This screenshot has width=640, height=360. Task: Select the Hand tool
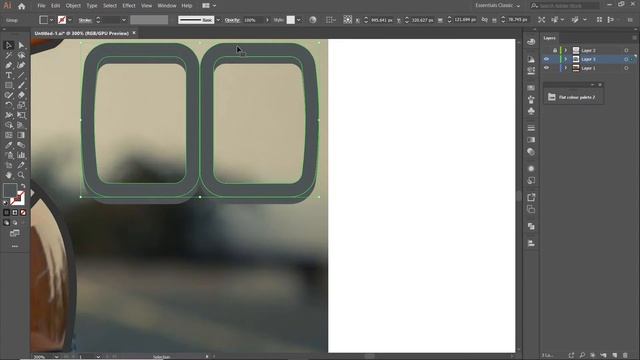coord(9,175)
